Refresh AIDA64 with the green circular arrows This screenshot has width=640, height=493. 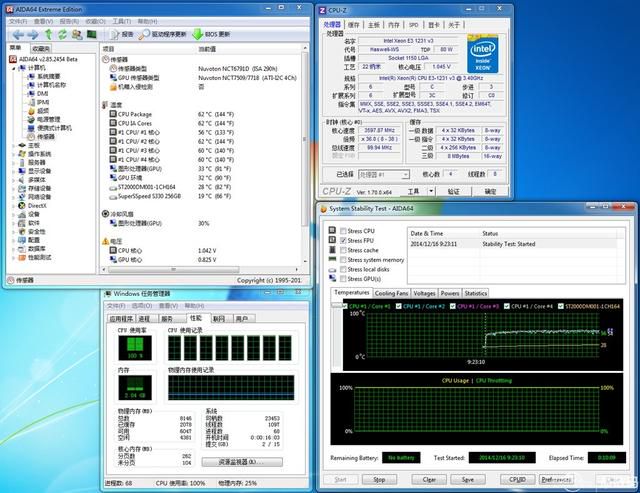click(62, 34)
